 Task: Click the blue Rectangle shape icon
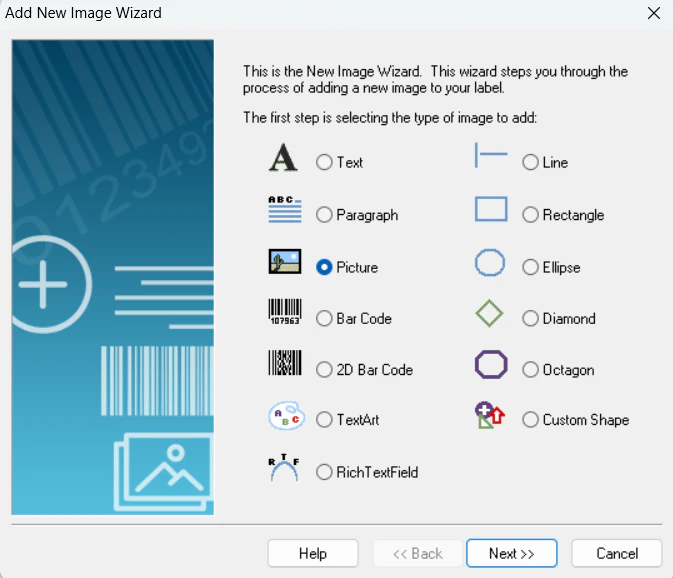tap(491, 209)
